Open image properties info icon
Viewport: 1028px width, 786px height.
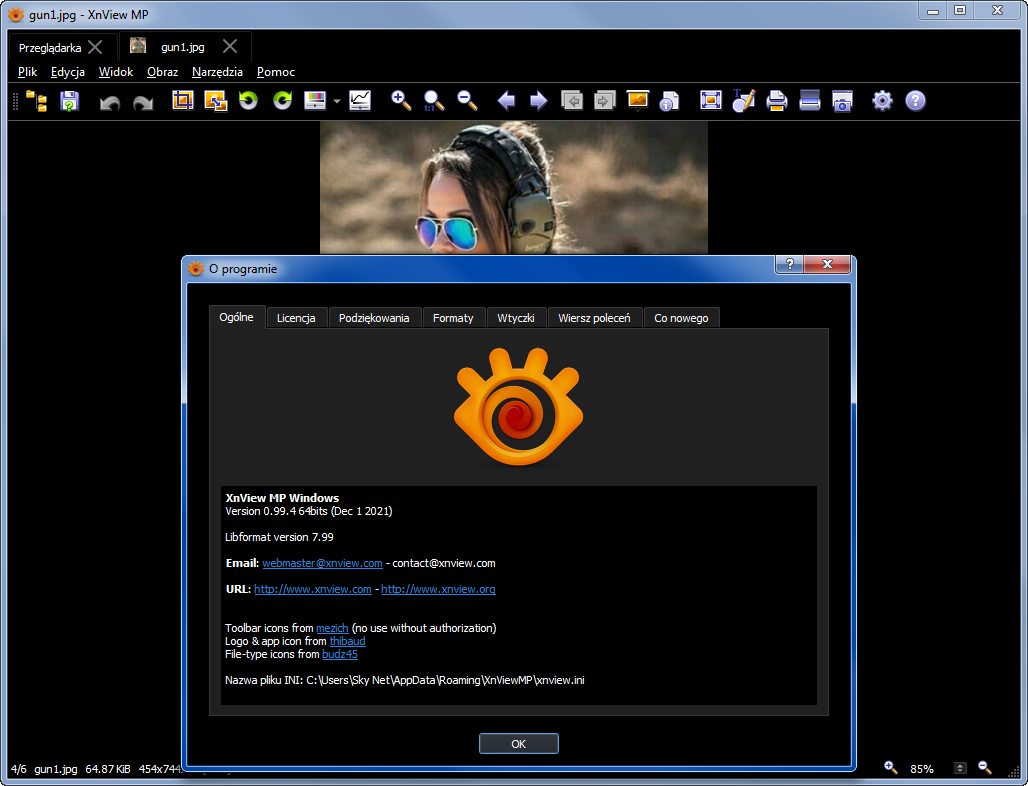click(669, 101)
